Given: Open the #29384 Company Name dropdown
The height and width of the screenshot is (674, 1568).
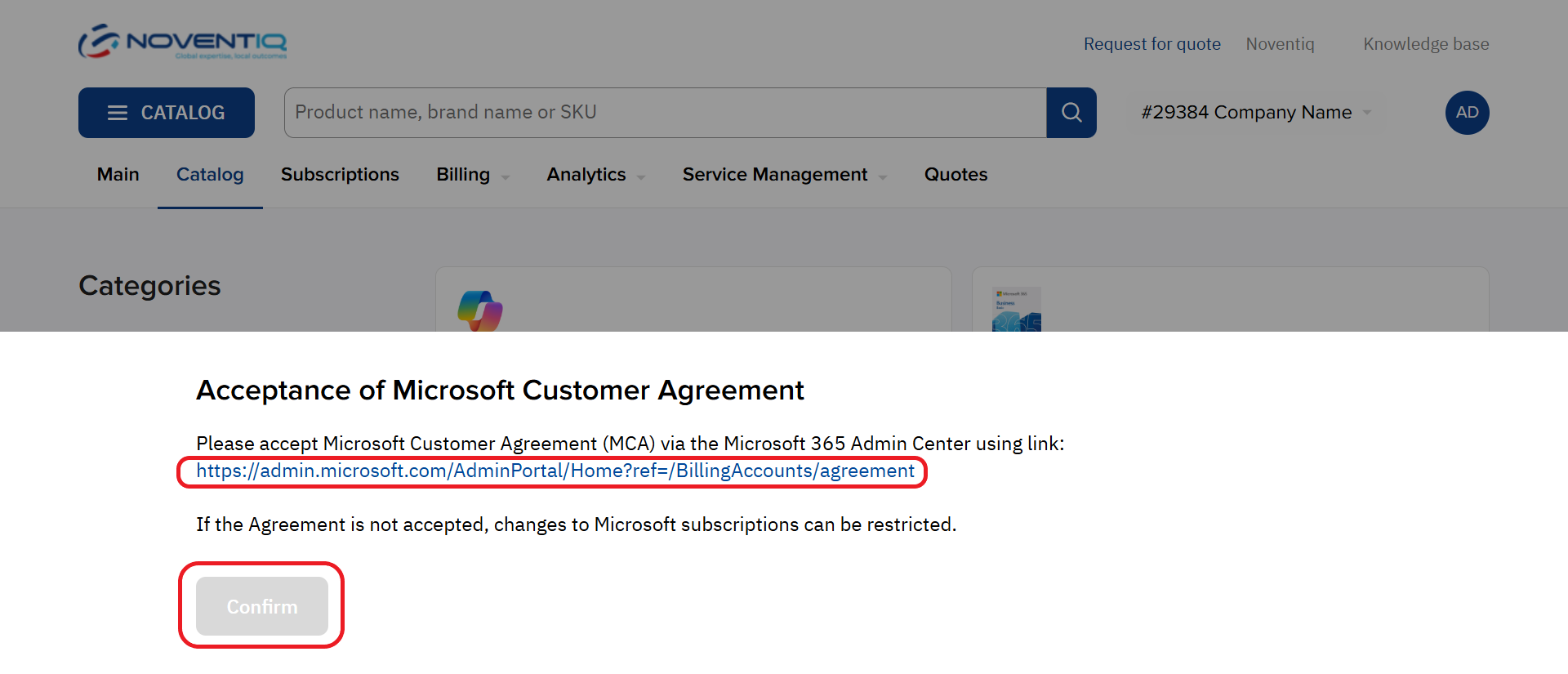Looking at the screenshot, I should click(1256, 113).
